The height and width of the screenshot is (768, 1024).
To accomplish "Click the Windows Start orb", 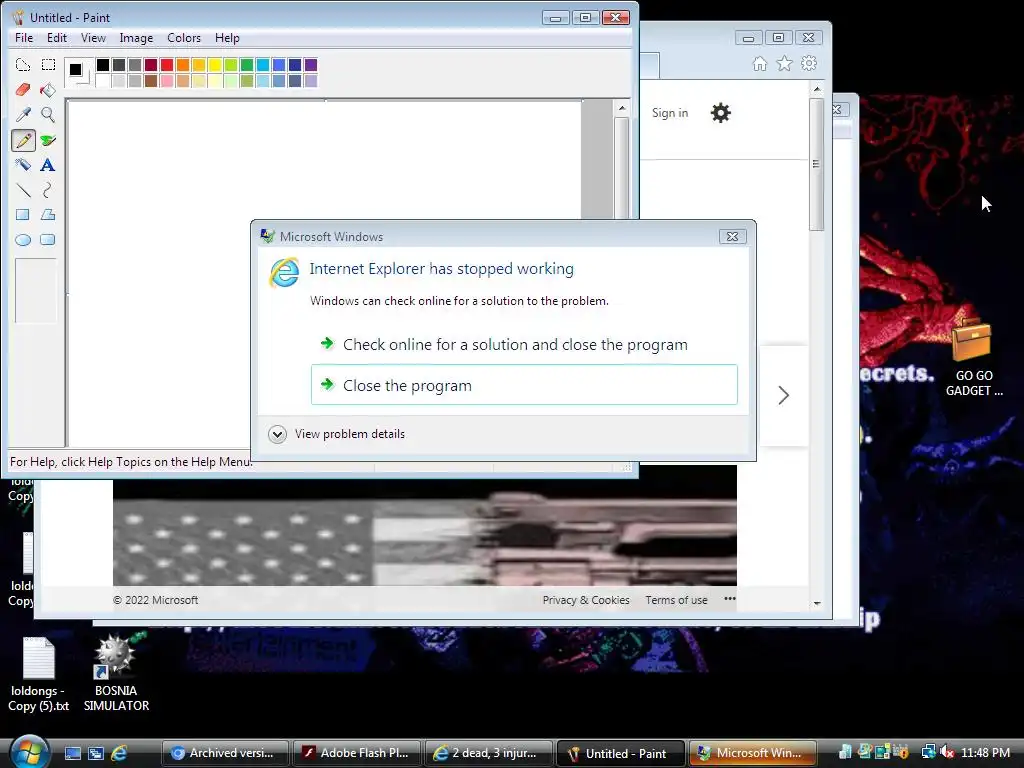I will [x=29, y=752].
